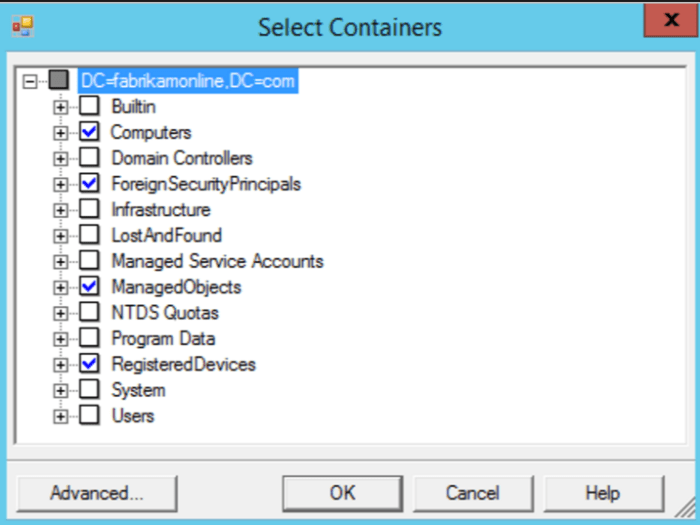Uncheck the Computers container checkbox

coord(90,132)
